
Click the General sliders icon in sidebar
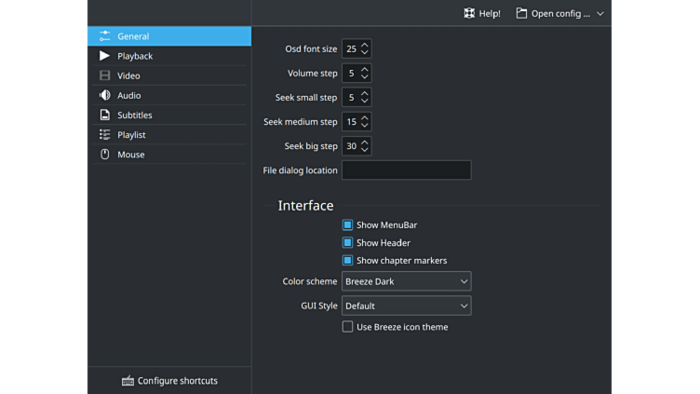[x=104, y=36]
